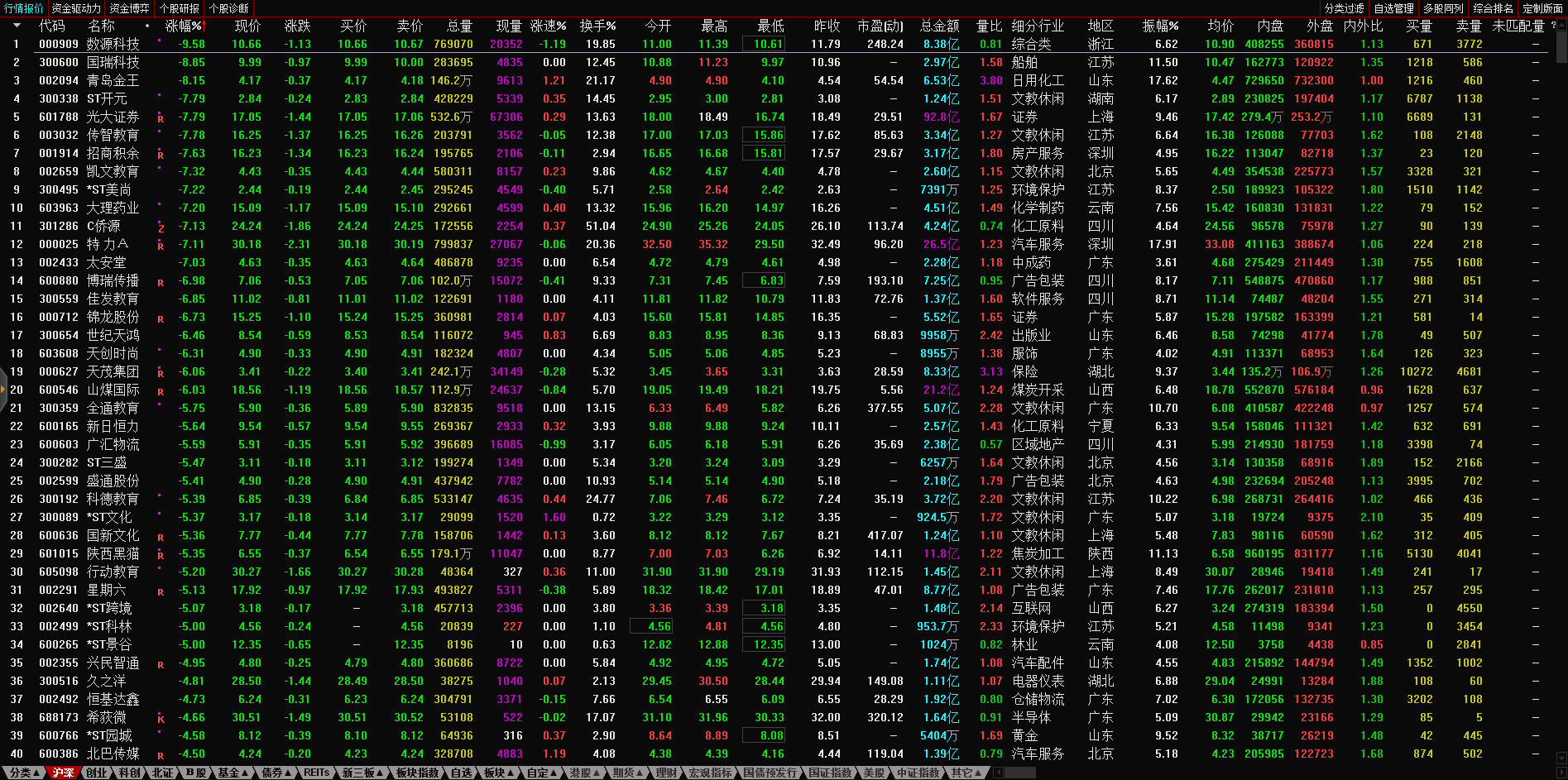Open the 个股诊断 tab
The height and width of the screenshot is (780, 1568).
click(229, 8)
